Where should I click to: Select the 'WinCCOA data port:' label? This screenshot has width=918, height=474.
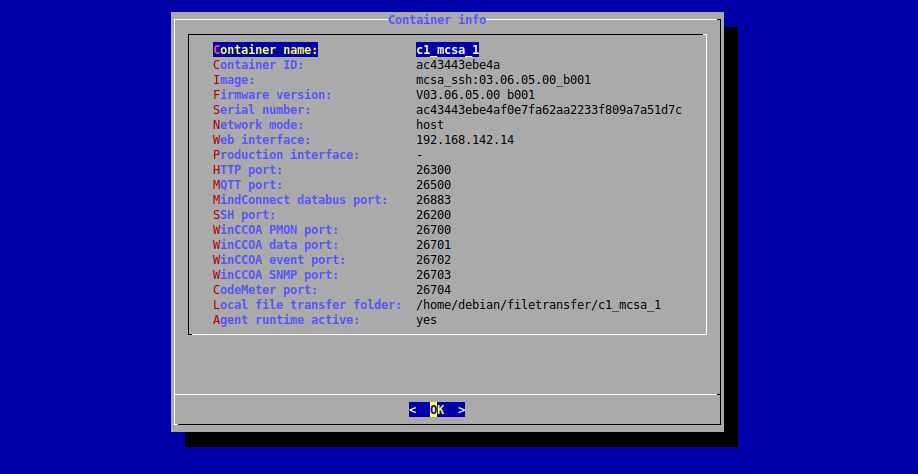coord(276,245)
